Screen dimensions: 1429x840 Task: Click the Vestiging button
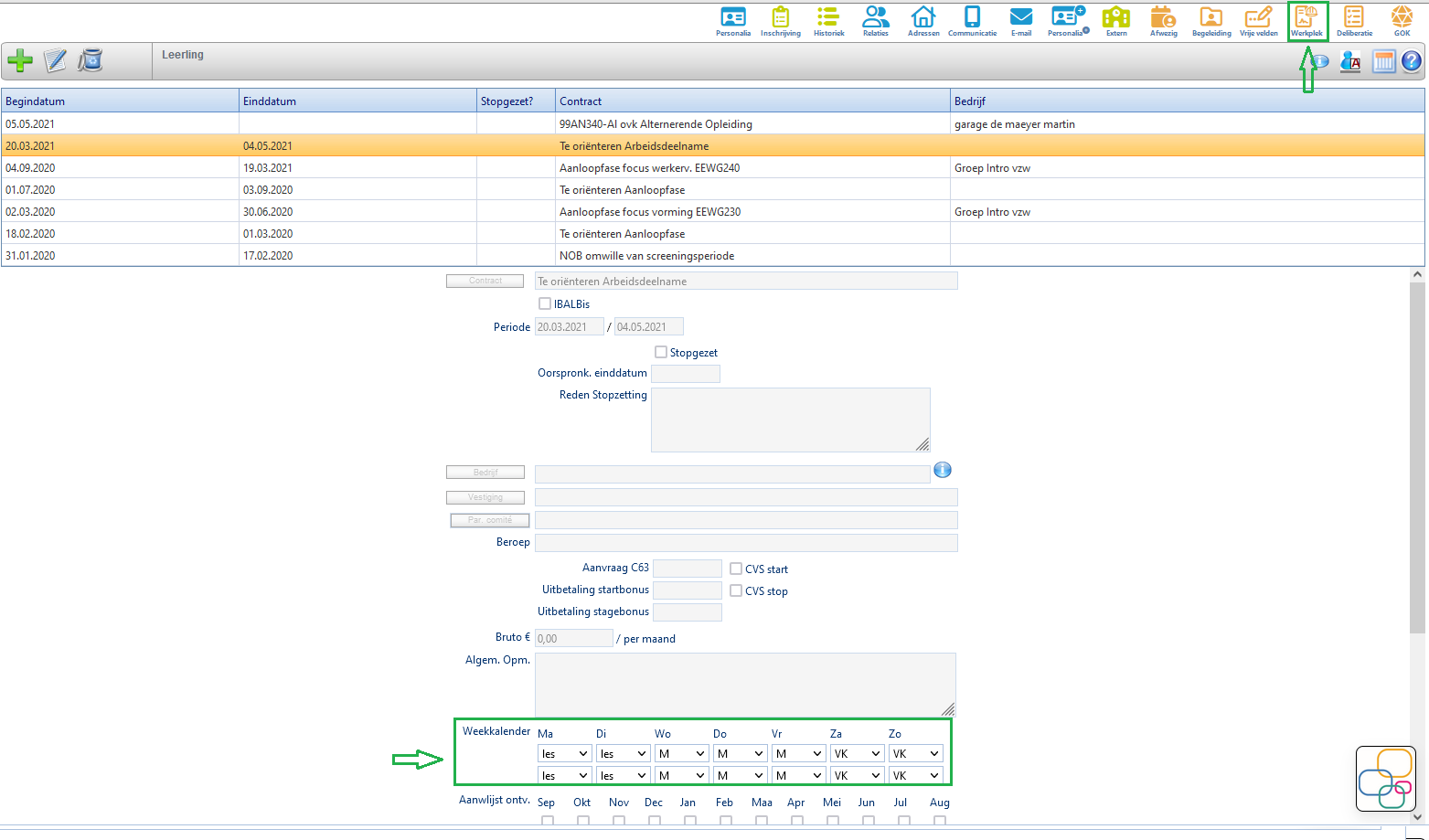pos(485,497)
